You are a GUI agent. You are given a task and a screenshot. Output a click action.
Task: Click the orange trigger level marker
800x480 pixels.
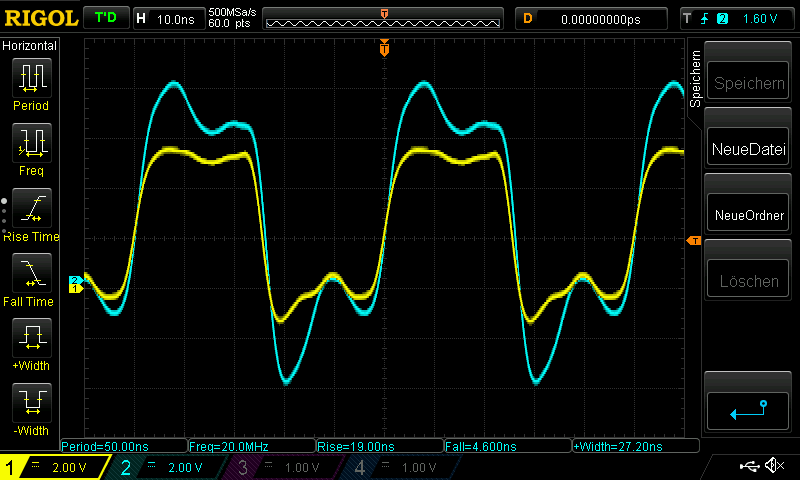coord(692,241)
